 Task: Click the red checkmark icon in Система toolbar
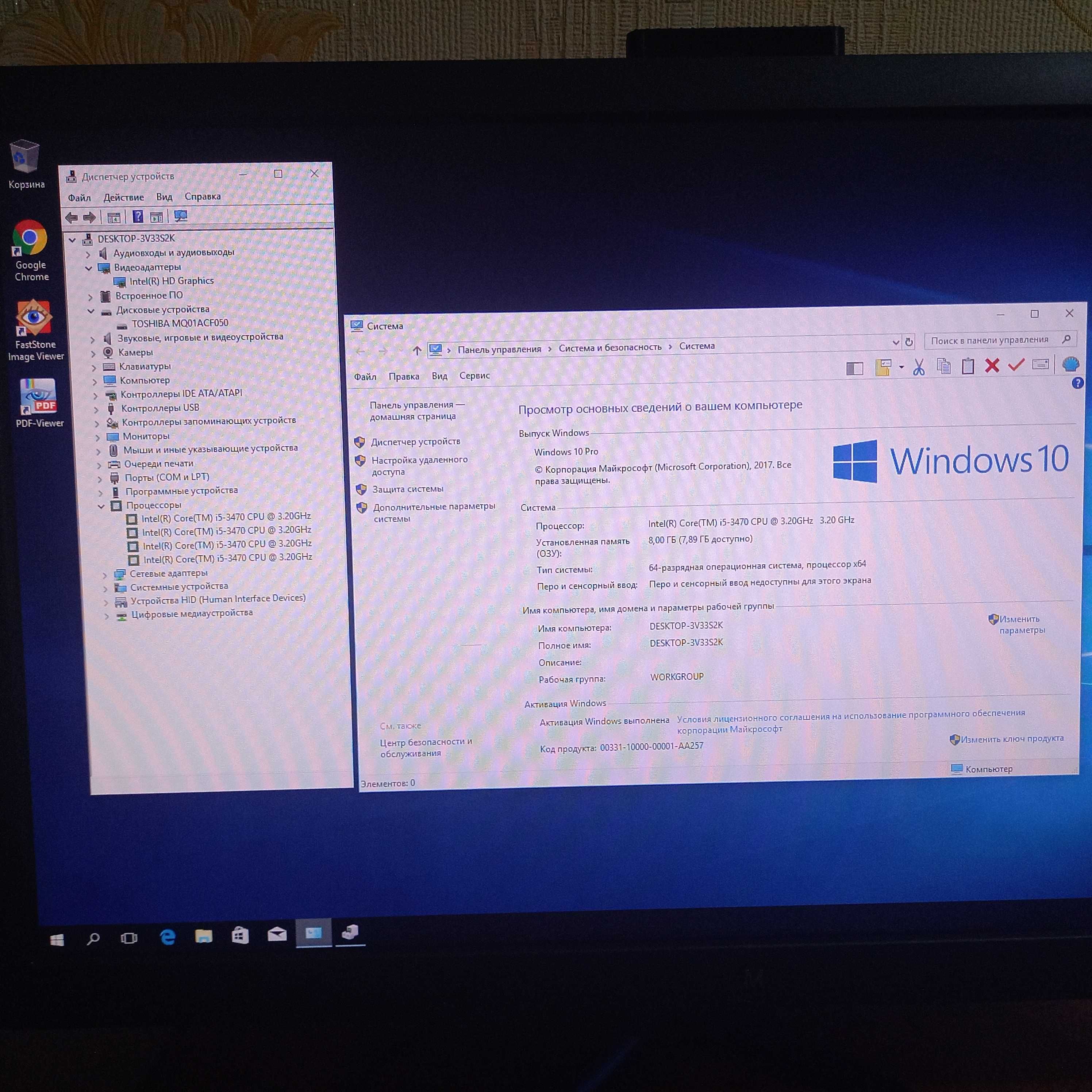coord(1016,365)
